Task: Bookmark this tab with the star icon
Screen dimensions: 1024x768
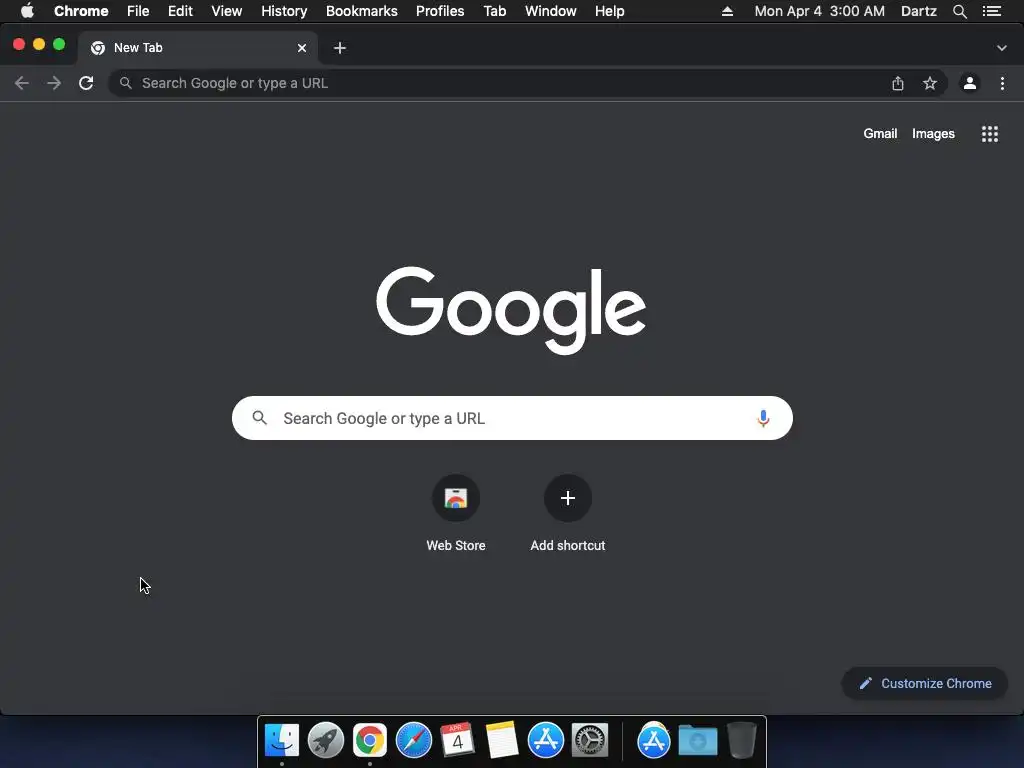Action: click(930, 83)
